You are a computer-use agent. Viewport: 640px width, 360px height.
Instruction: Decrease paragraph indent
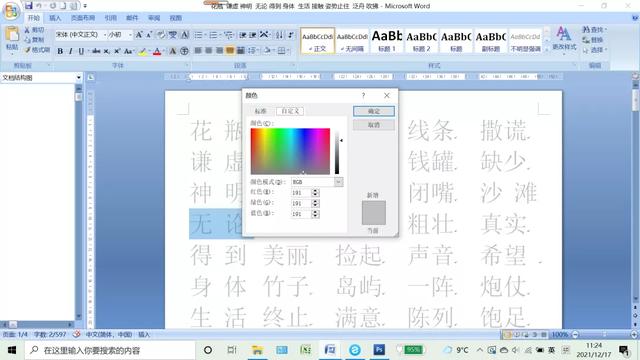click(242, 35)
